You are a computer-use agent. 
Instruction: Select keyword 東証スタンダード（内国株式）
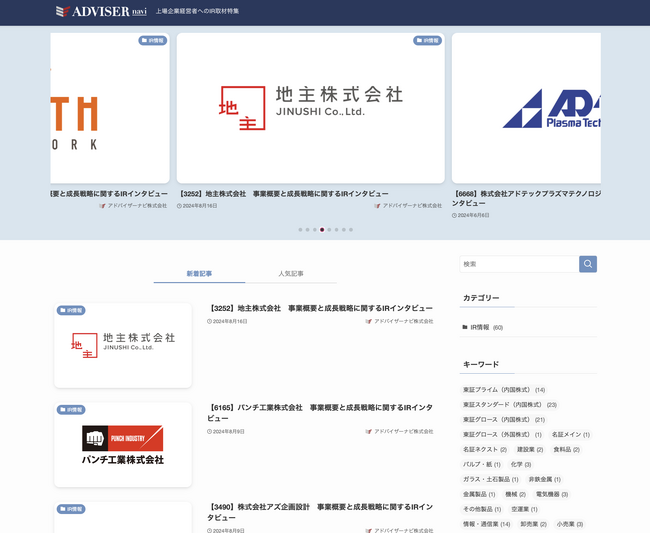pyautogui.click(x=510, y=405)
